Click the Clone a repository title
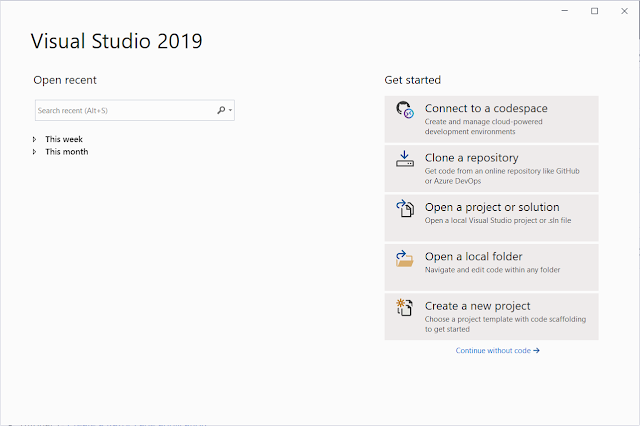 471,158
